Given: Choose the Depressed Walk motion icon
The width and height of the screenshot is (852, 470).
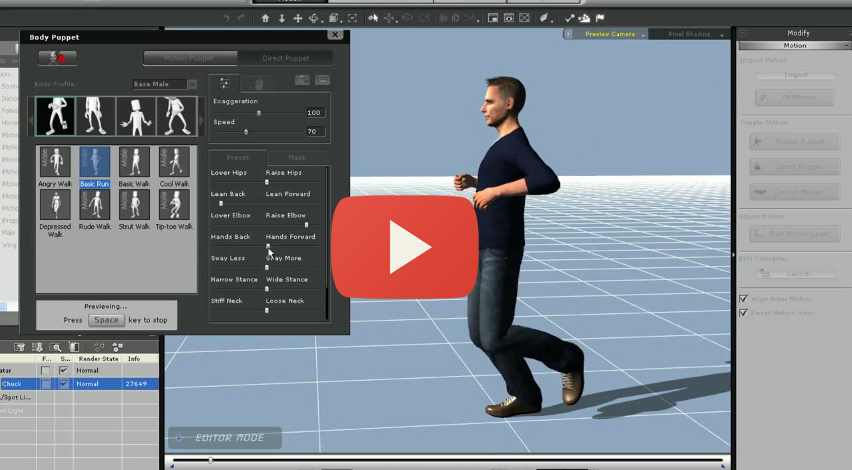Looking at the screenshot, I should tap(56, 206).
